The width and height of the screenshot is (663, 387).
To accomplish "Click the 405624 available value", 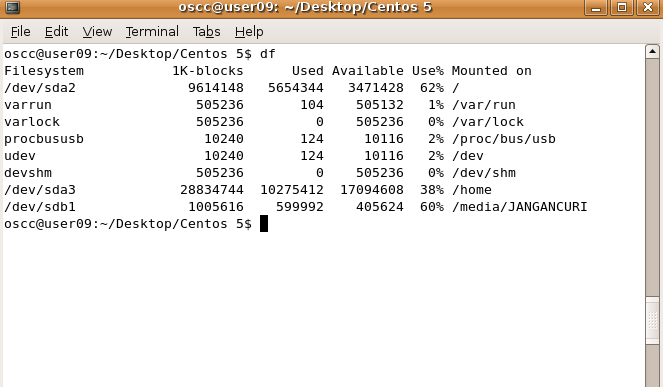I will 380,207.
